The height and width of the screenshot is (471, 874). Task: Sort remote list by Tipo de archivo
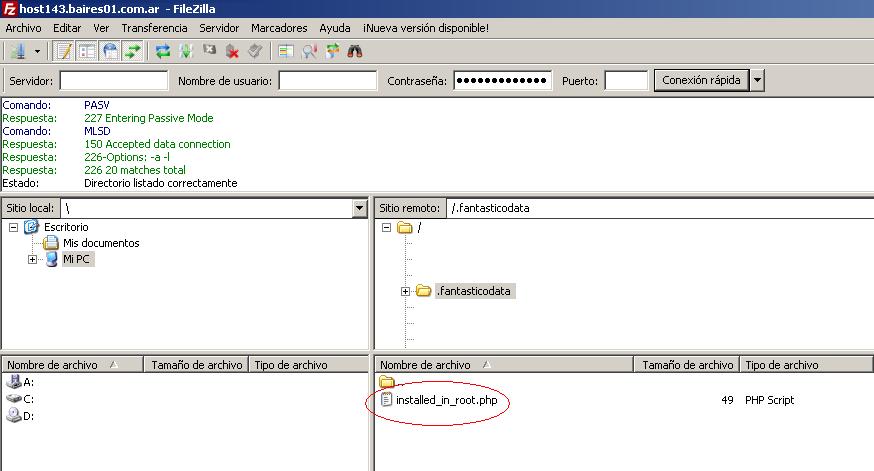(806, 365)
